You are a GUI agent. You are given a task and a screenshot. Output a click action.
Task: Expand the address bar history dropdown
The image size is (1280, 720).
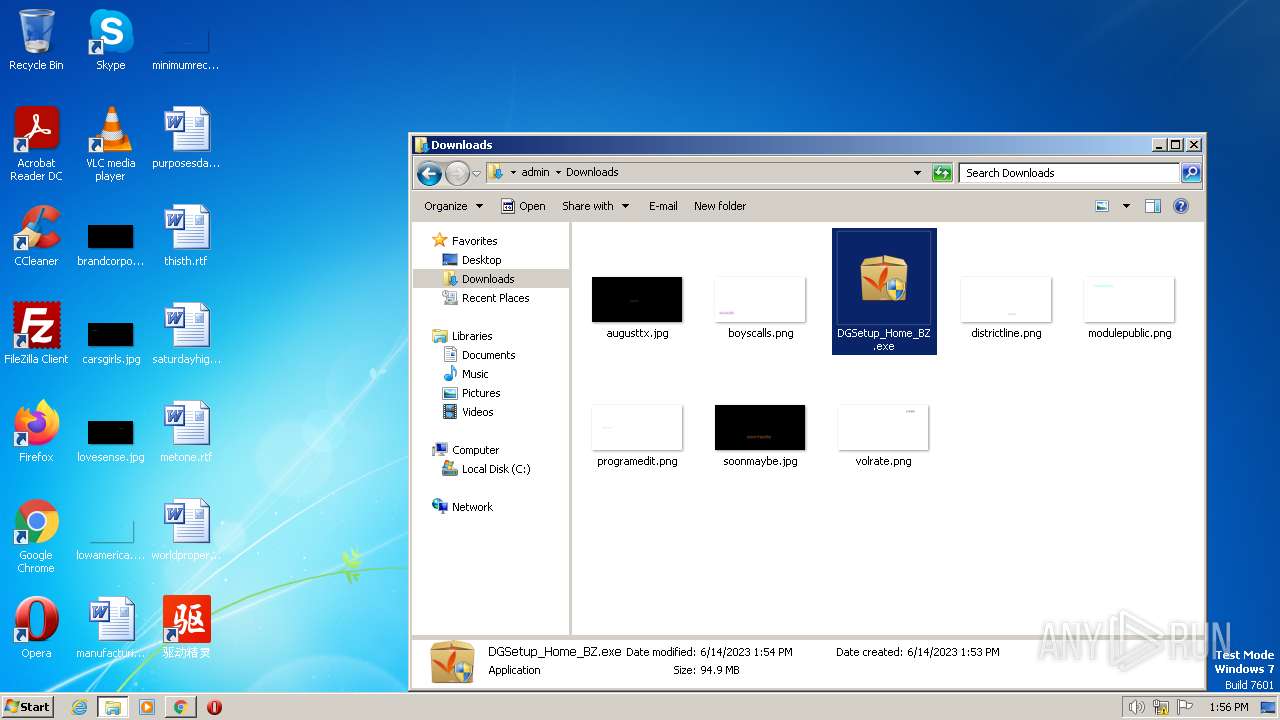(917, 173)
